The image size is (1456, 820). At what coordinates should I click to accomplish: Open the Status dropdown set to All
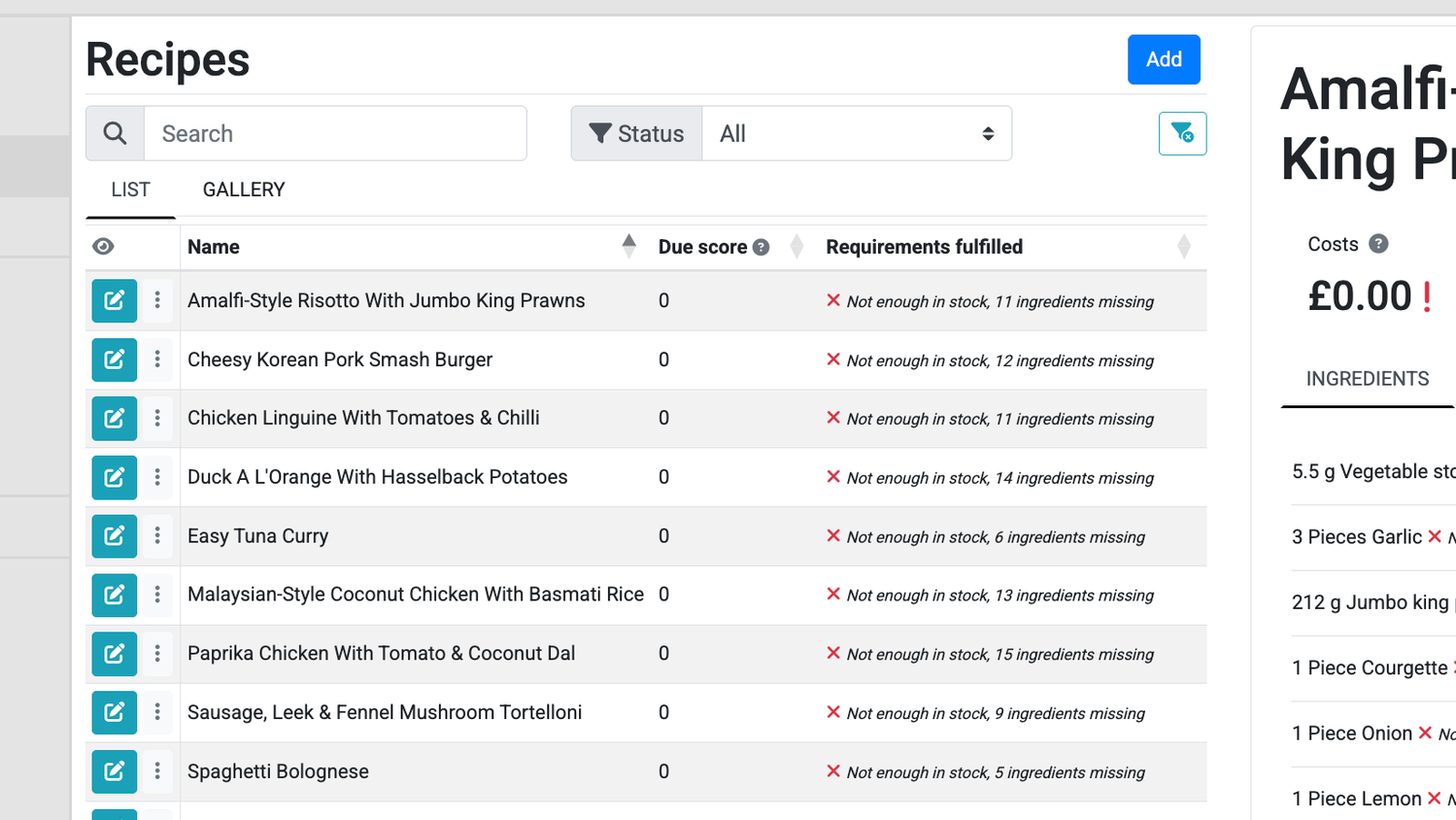pyautogui.click(x=857, y=133)
